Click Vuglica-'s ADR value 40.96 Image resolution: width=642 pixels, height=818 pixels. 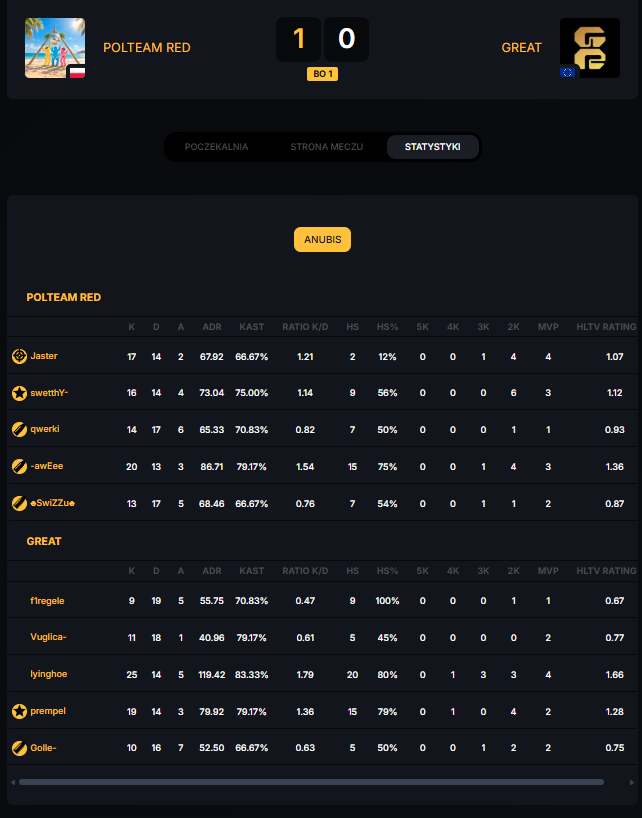(212, 637)
